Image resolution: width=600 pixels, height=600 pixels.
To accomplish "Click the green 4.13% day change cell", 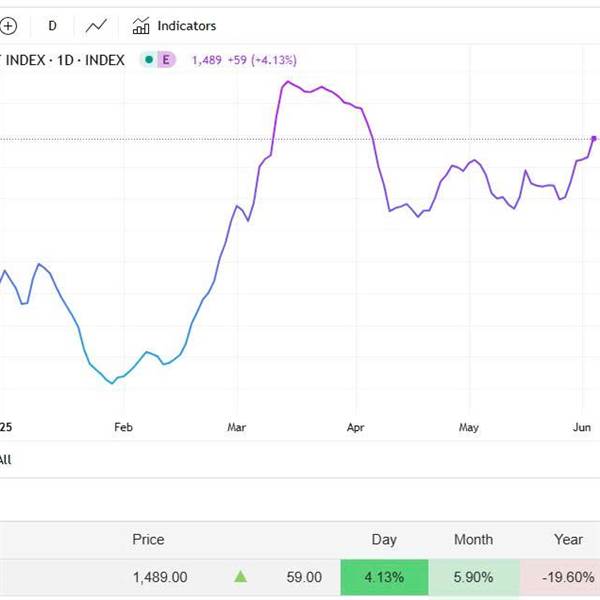I will [384, 577].
